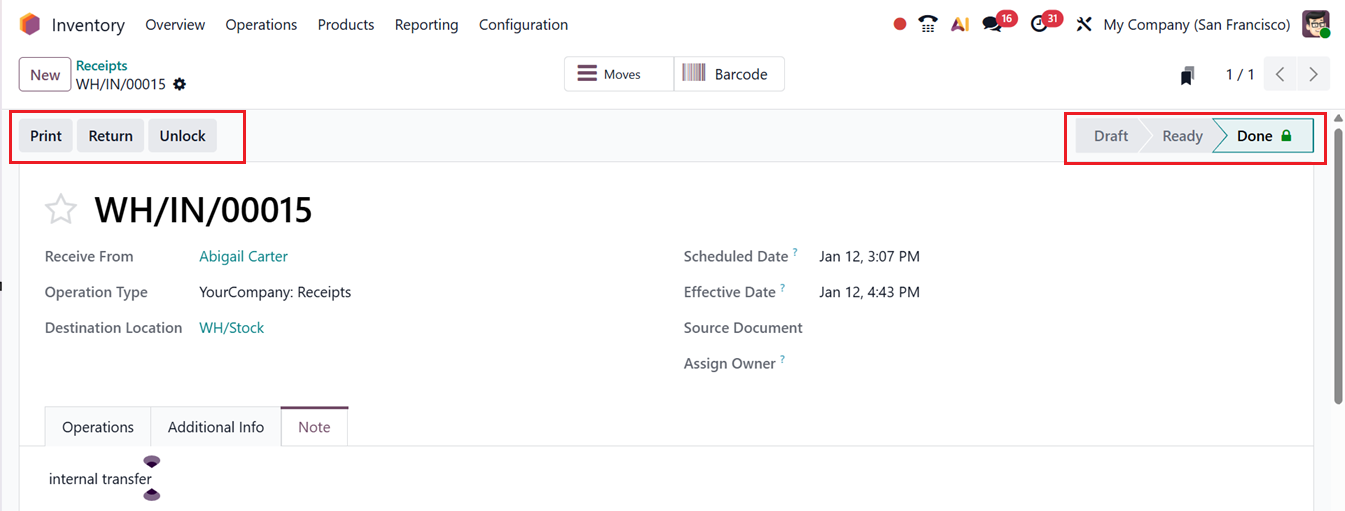Screen dimensions: 1345x511
Task: Select the Operations tab
Action: pyautogui.click(x=98, y=427)
